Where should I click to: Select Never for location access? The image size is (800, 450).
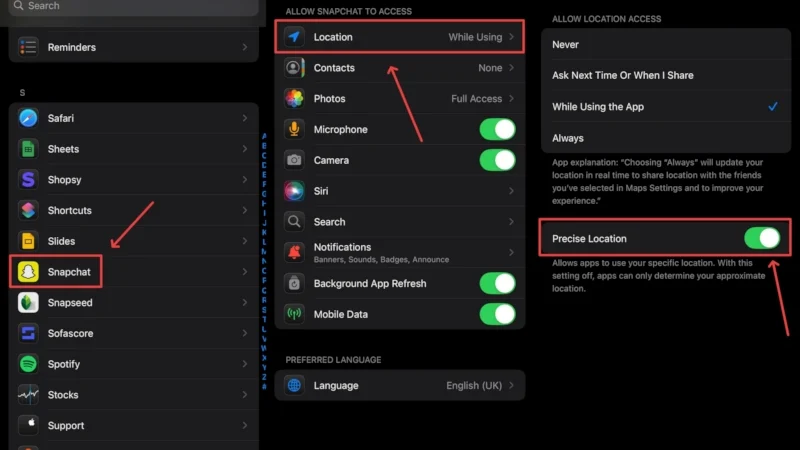(x=666, y=44)
